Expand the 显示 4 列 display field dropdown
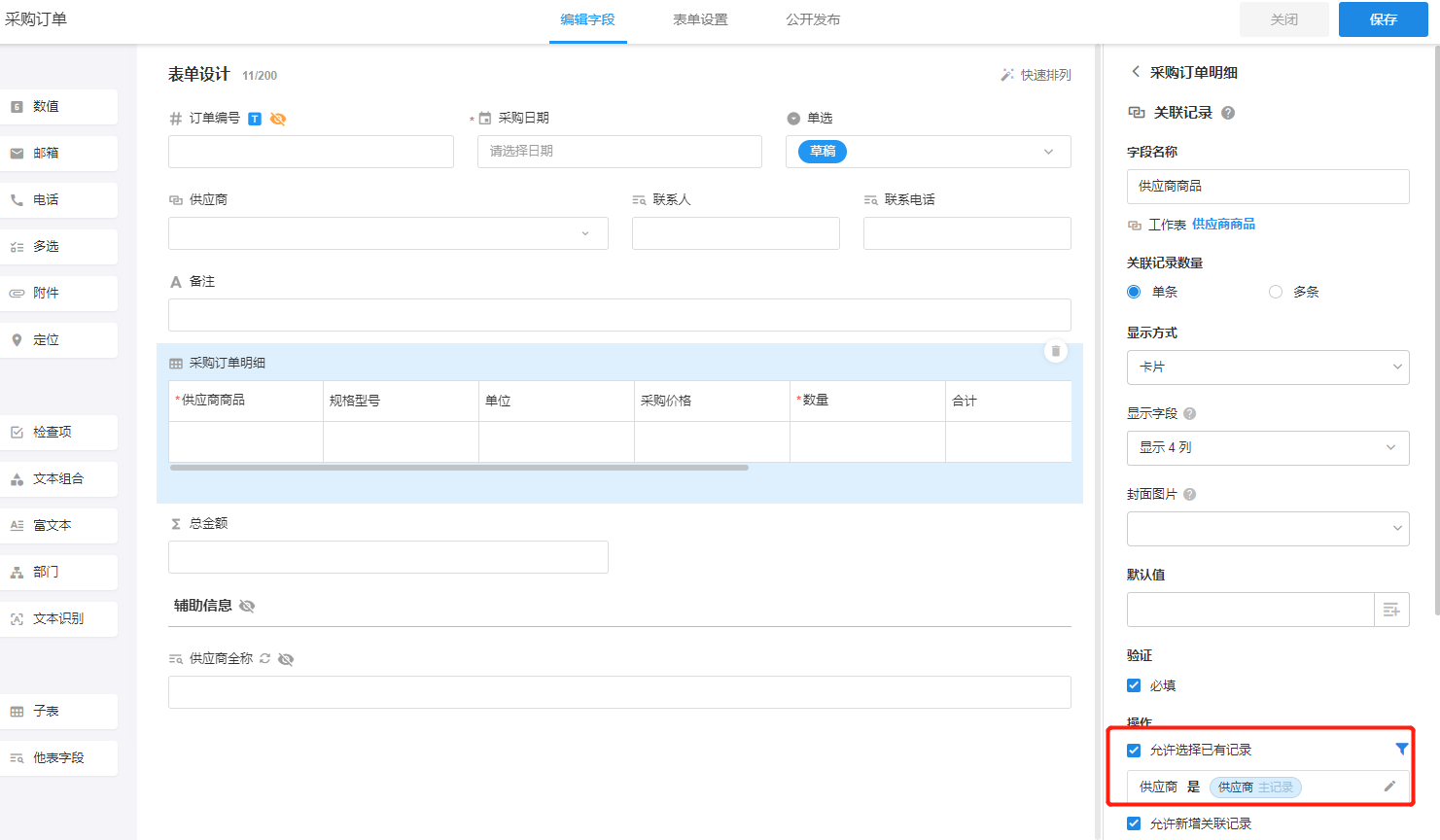1440x840 pixels. (1267, 448)
